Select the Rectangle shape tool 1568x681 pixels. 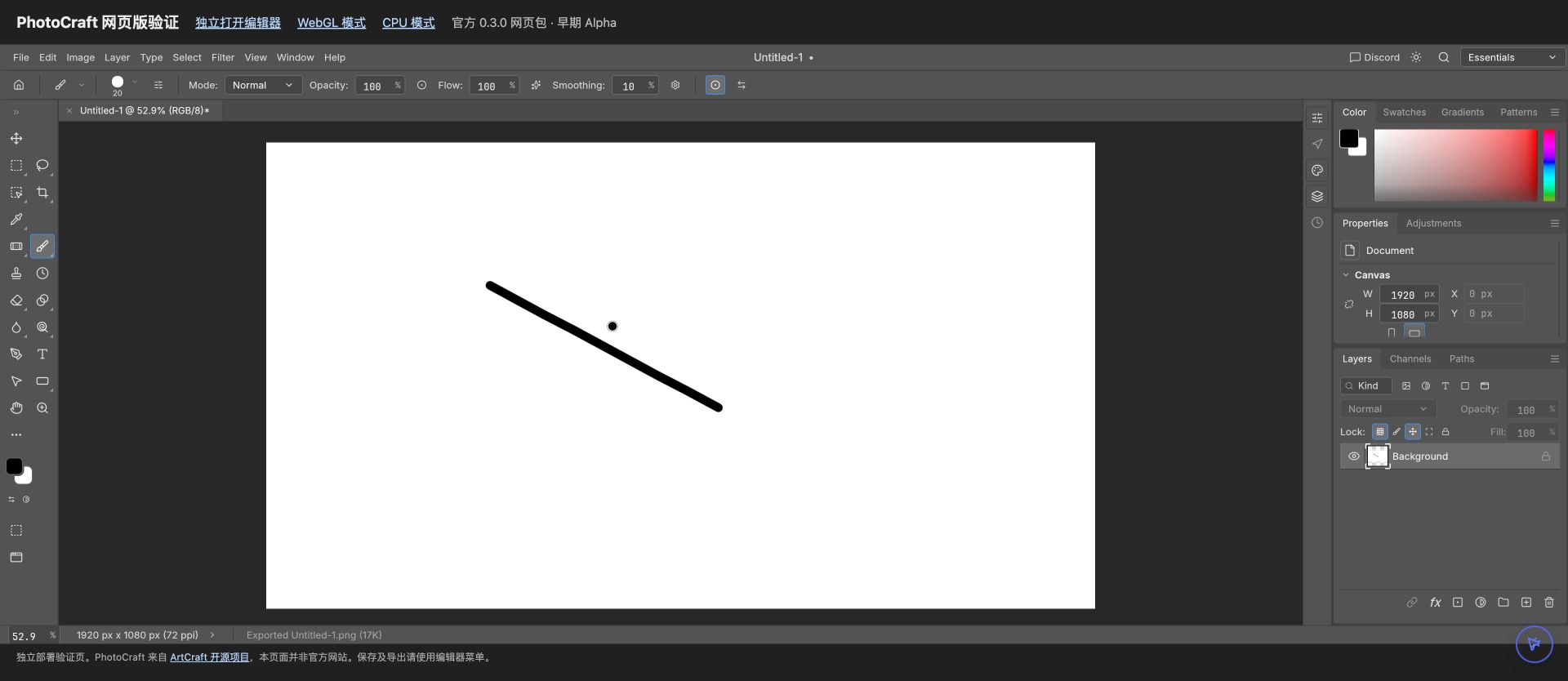pyautogui.click(x=42, y=381)
